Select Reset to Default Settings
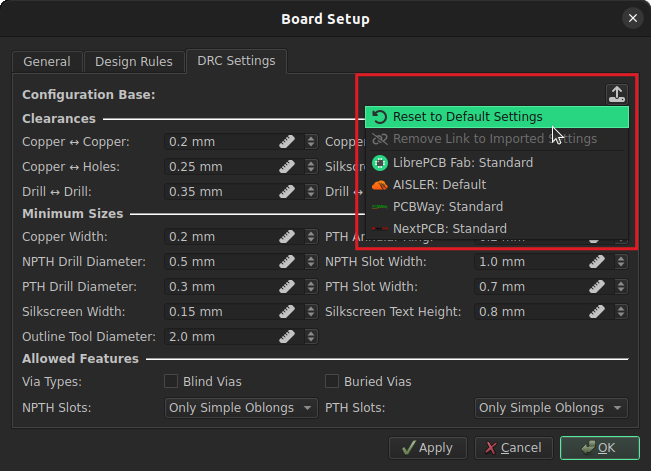 point(467,117)
